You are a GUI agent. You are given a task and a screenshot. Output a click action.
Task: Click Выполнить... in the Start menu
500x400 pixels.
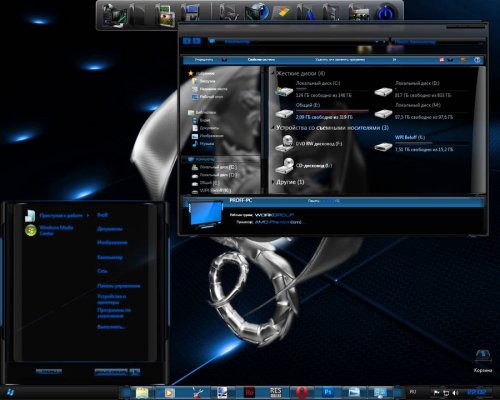coord(111,327)
